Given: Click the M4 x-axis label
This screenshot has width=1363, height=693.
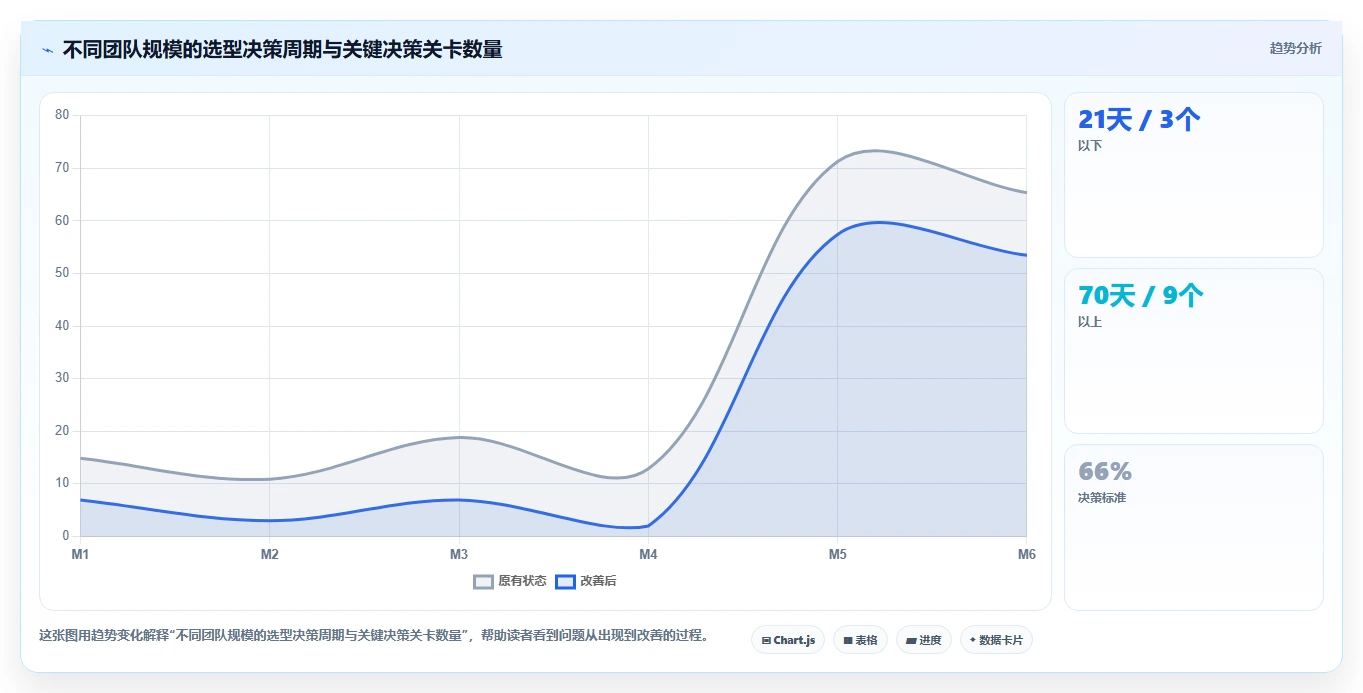Looking at the screenshot, I should click(x=648, y=554).
